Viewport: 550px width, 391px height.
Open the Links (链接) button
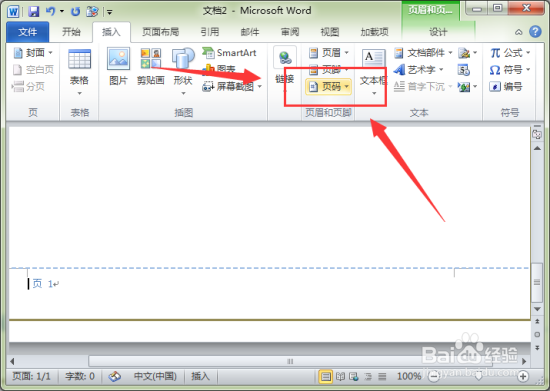point(284,70)
